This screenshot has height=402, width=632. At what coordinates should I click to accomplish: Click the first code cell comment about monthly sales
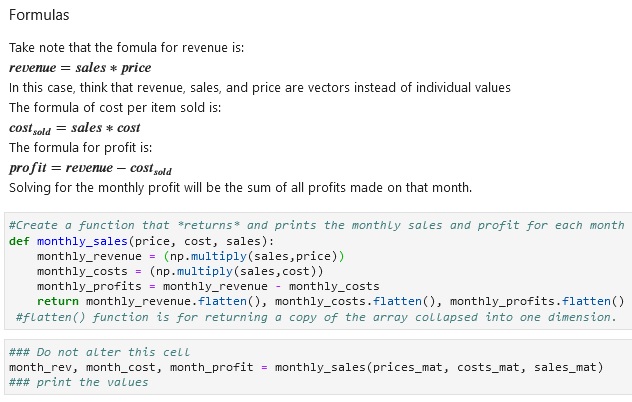316,225
